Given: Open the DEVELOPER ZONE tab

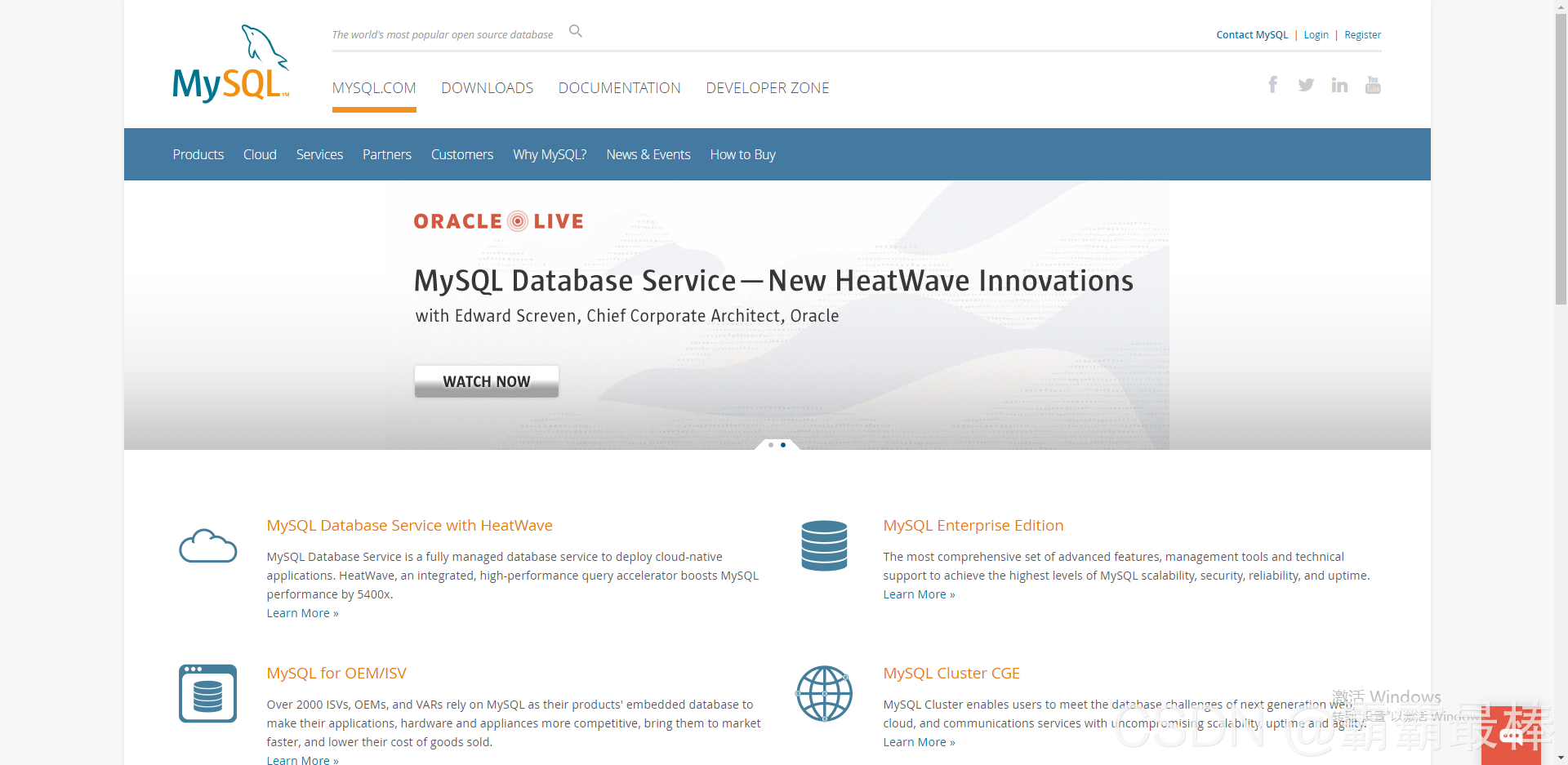Looking at the screenshot, I should (x=768, y=88).
